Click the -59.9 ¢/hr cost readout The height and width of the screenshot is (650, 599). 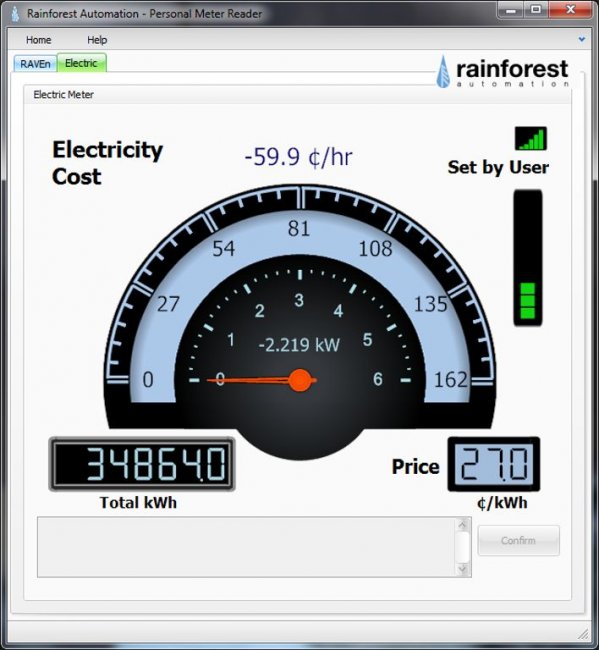coord(298,157)
